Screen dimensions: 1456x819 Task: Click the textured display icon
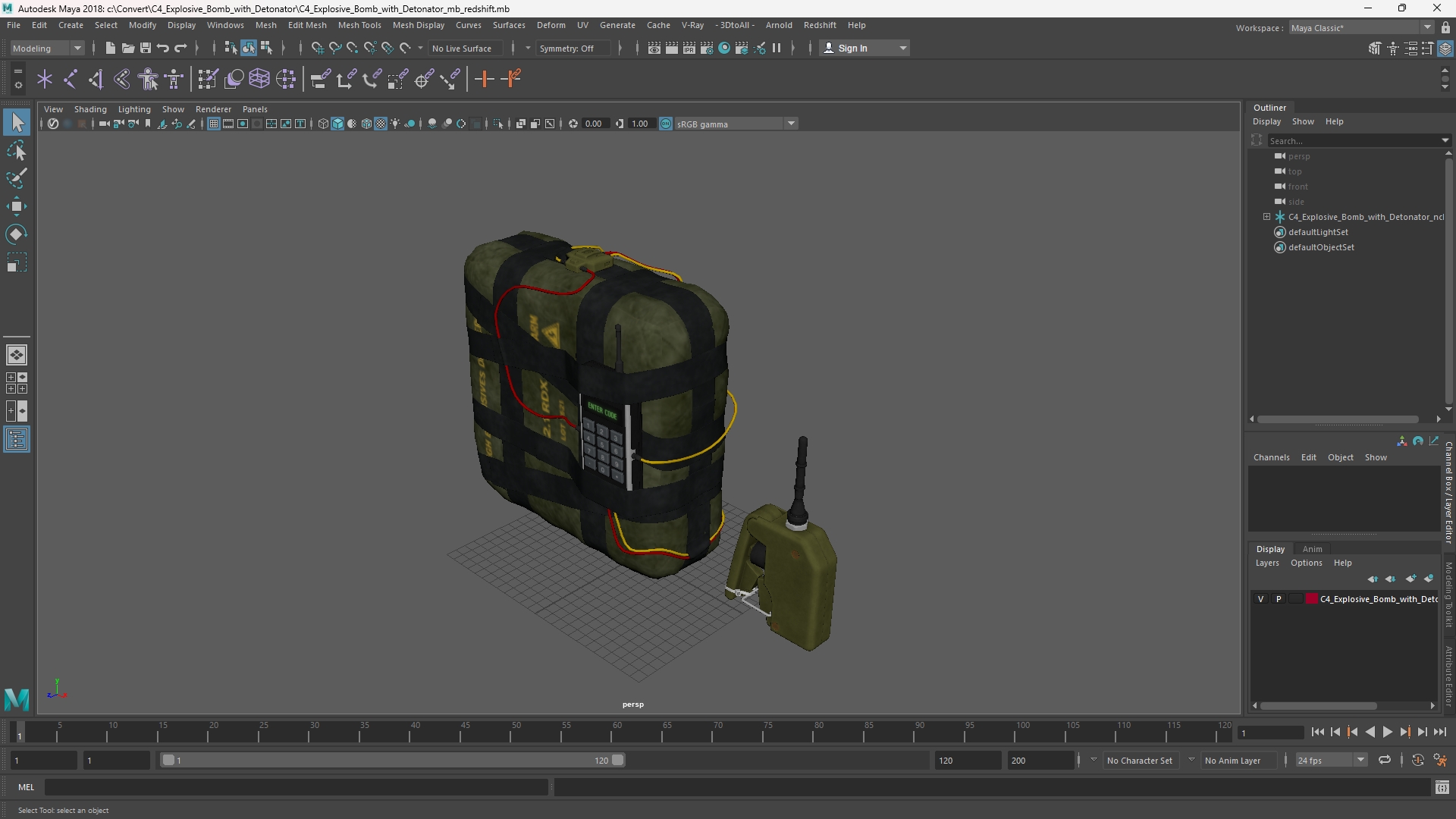coord(381,124)
